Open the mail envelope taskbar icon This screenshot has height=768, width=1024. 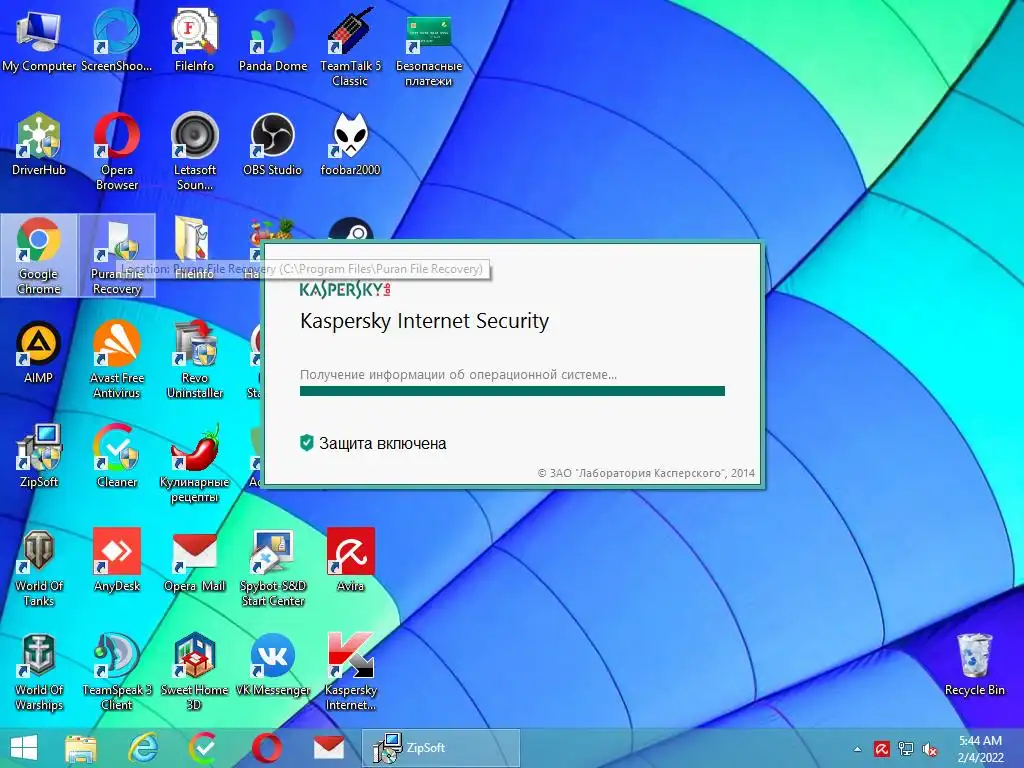pyautogui.click(x=328, y=748)
